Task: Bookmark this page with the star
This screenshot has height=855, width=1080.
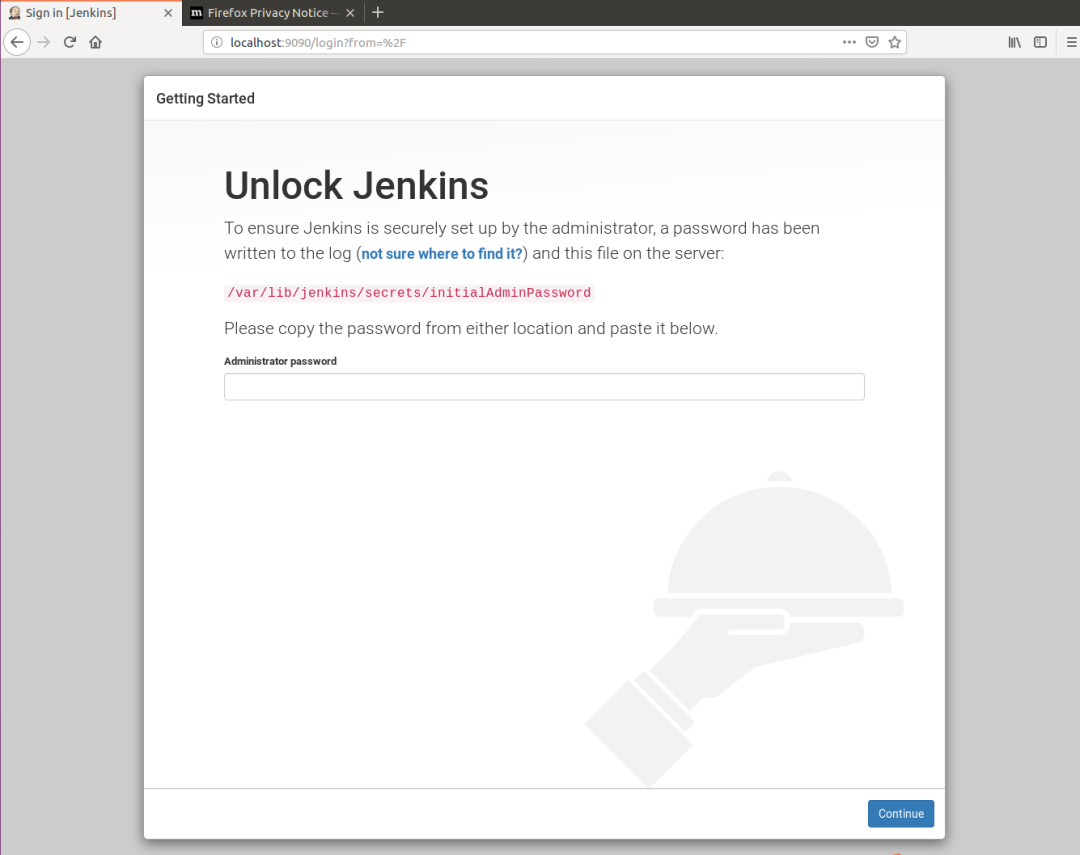Action: coord(895,42)
